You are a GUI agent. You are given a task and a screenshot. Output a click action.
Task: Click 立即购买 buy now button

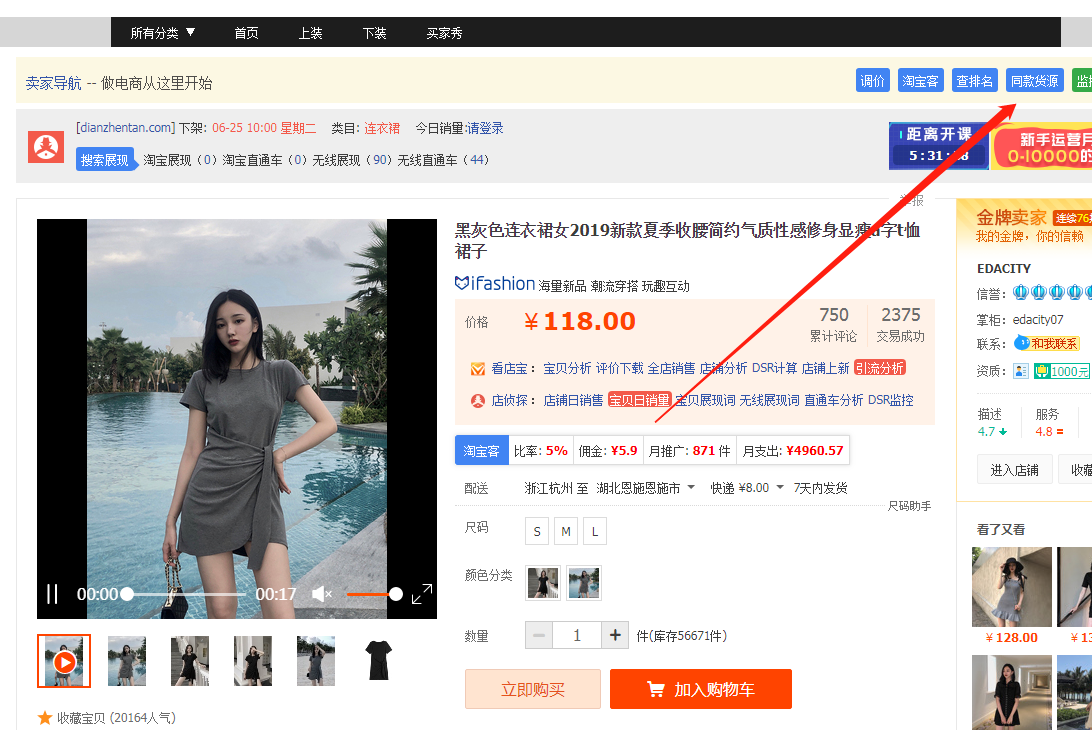point(533,689)
